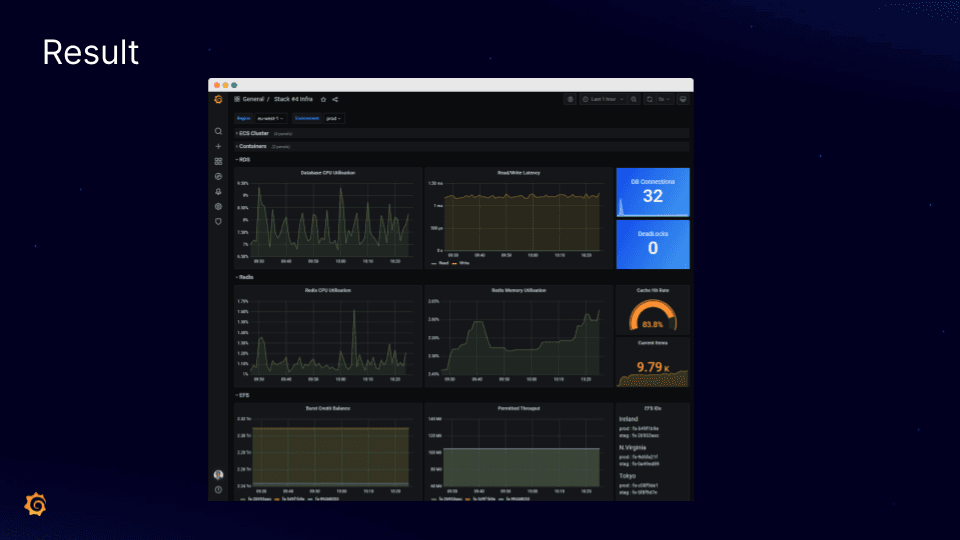Image resolution: width=960 pixels, height=540 pixels.
Task: Toggle the Read series in latency legend
Action: [440, 263]
